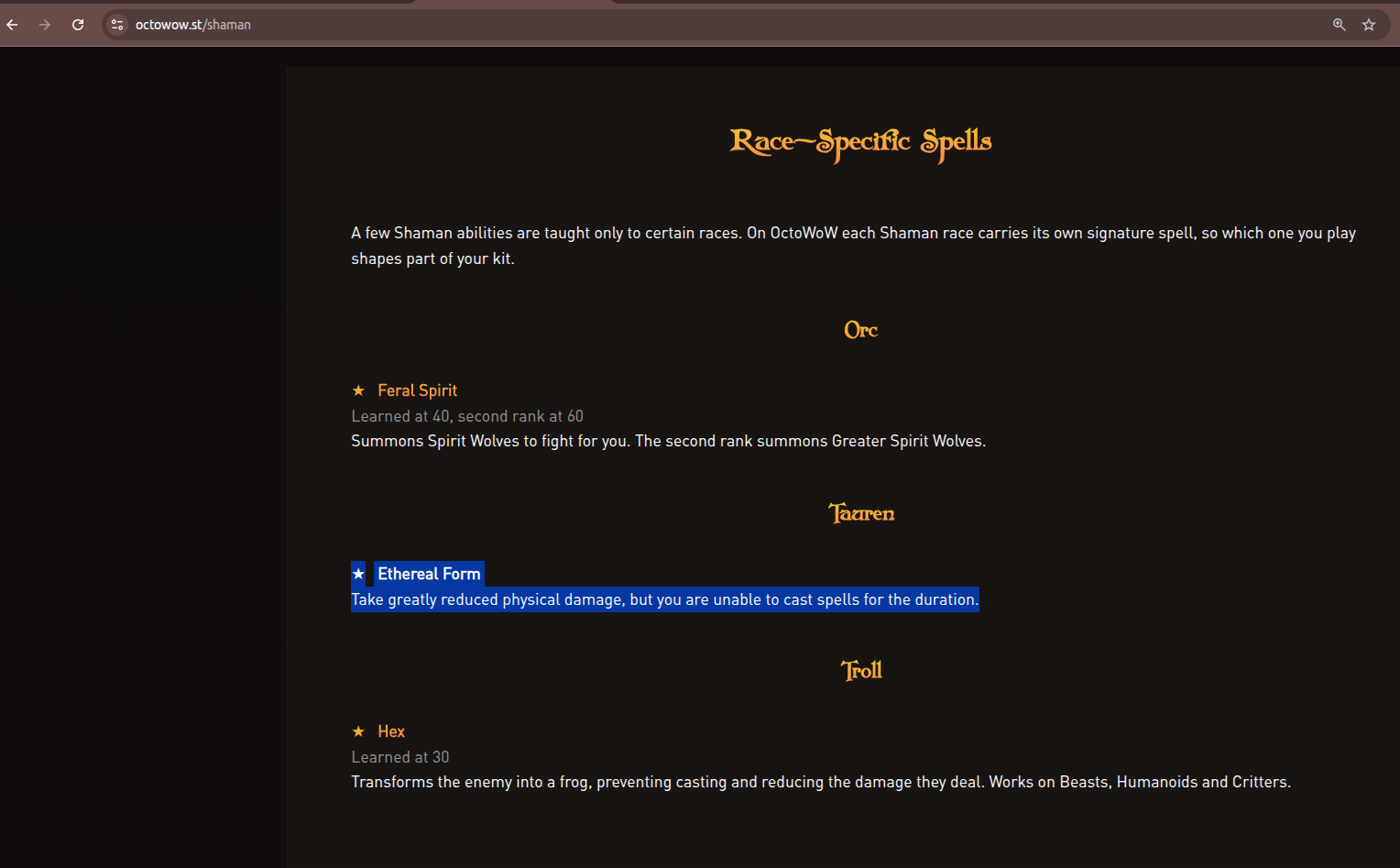The width and height of the screenshot is (1400, 868).
Task: Focus the address bar URL octowow.st/shaman
Action: pyautogui.click(x=193, y=25)
